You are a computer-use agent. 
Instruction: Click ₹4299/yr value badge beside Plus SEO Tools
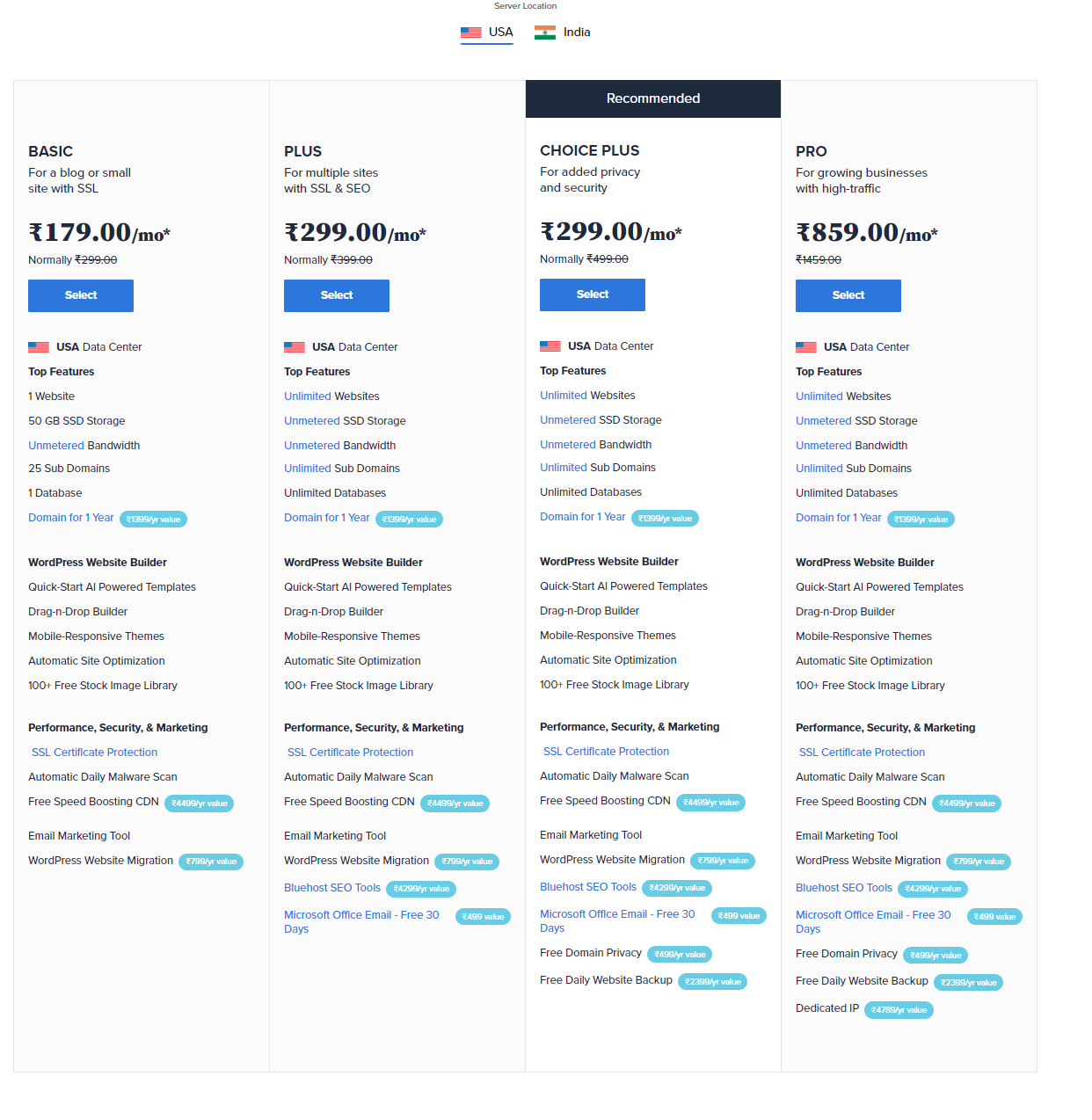(x=421, y=889)
